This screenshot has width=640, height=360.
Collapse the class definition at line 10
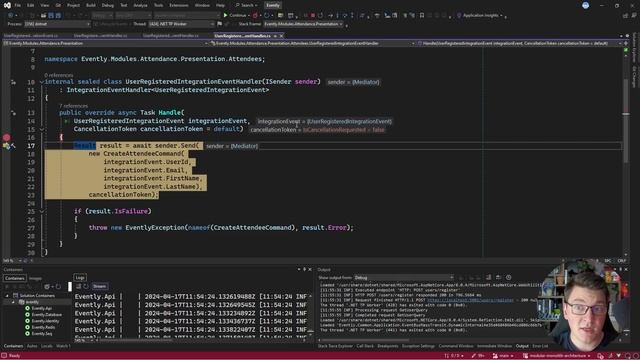[42, 82]
